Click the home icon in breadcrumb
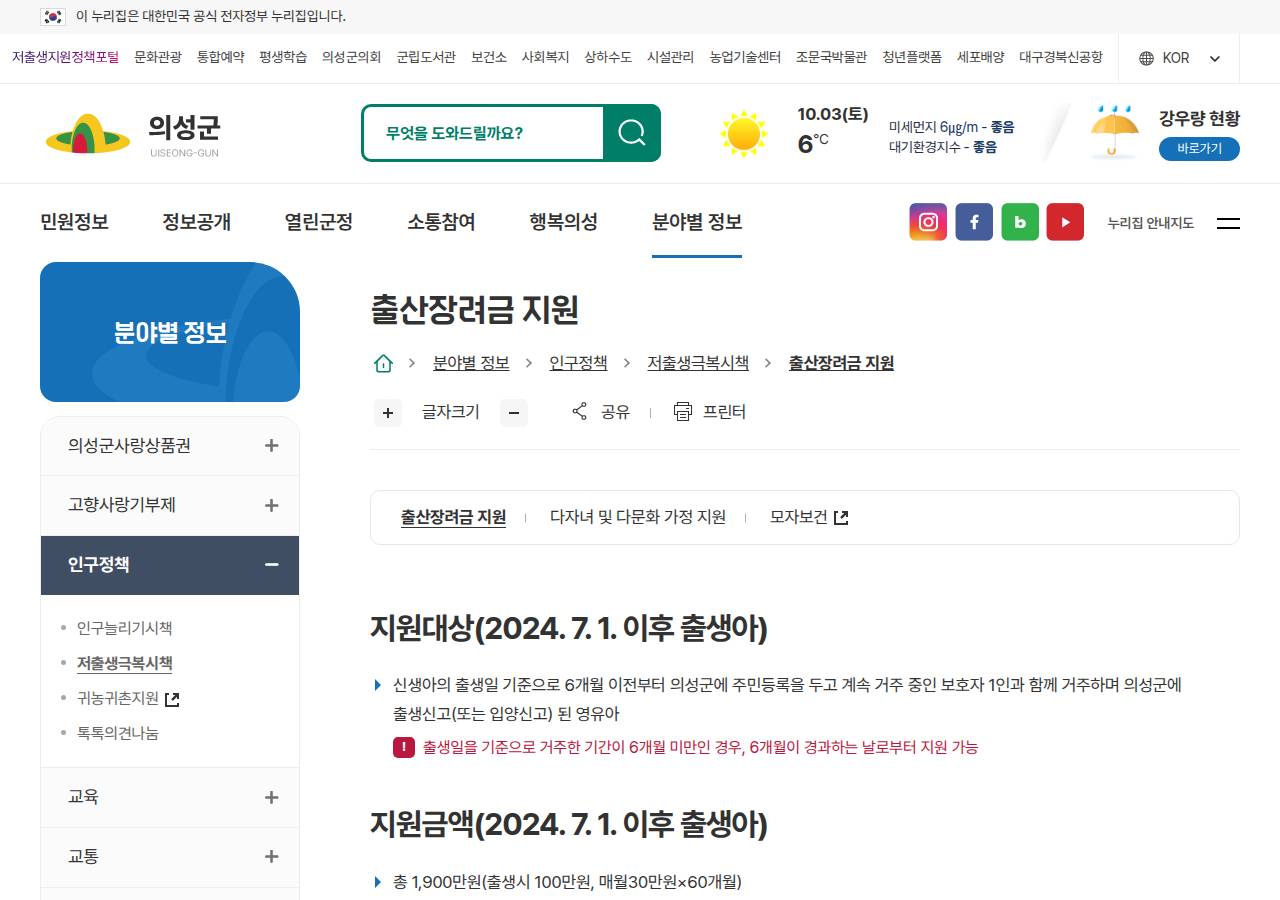 (x=383, y=363)
